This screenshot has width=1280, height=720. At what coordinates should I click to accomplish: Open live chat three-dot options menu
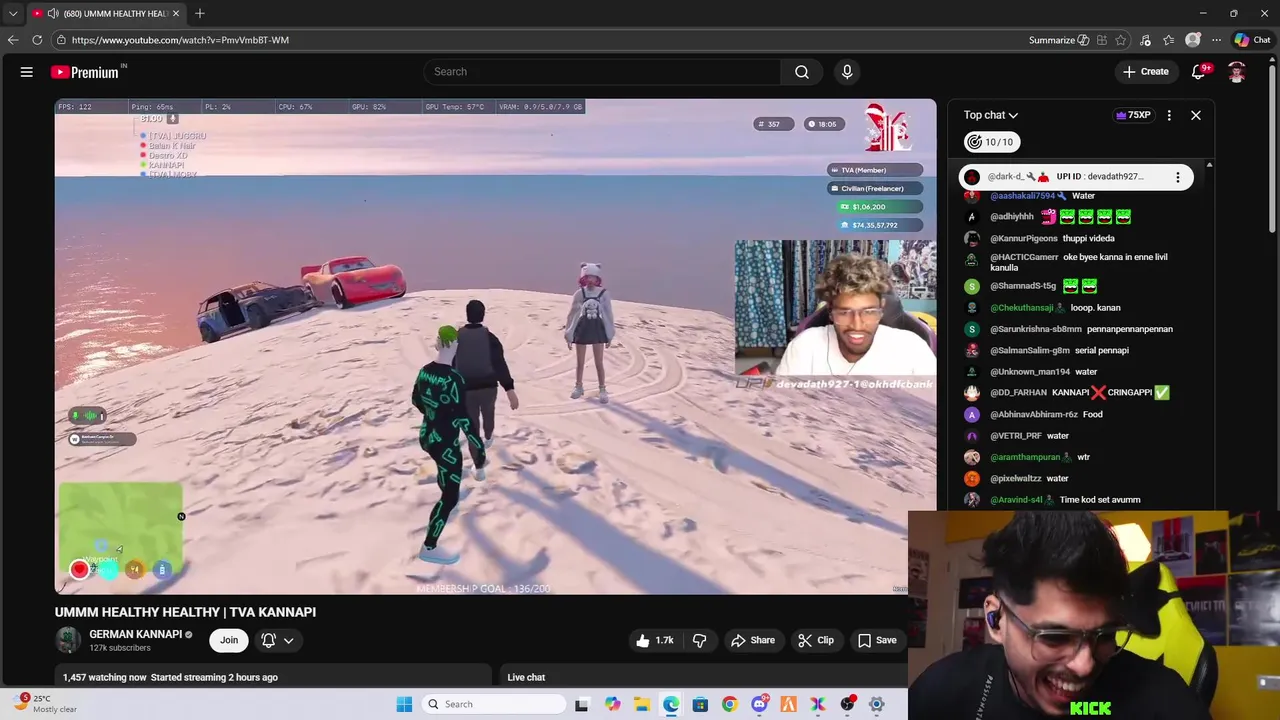point(1169,115)
